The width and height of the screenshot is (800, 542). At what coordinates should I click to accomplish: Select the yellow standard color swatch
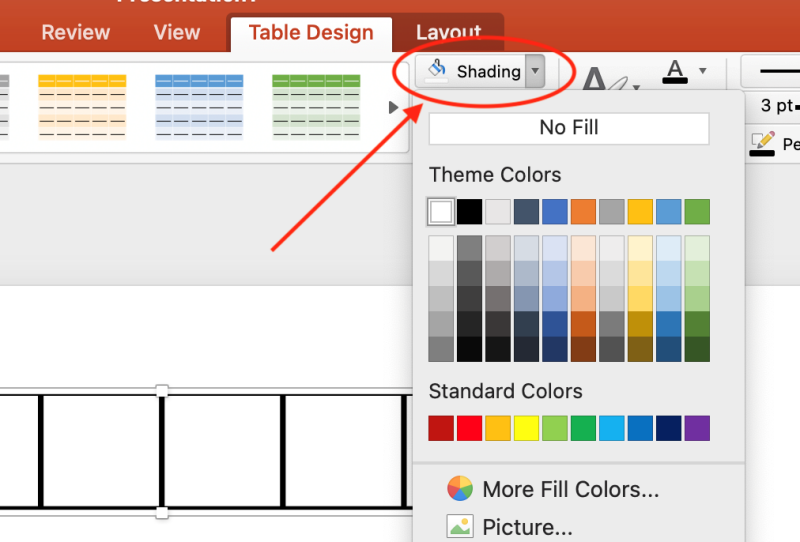(526, 428)
